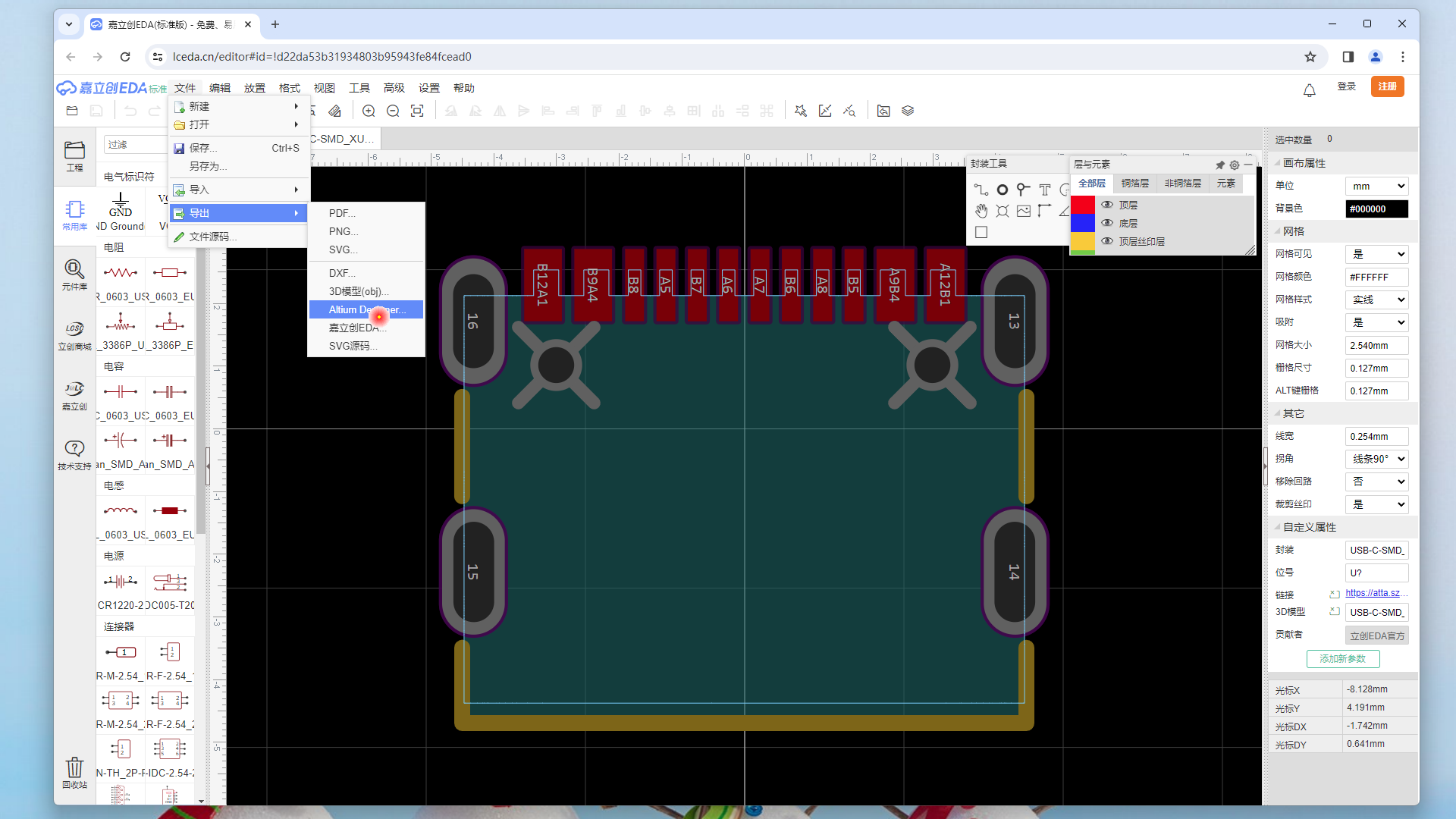Click the notification bell icon
Image resolution: width=1456 pixels, height=819 pixels.
tap(1309, 90)
